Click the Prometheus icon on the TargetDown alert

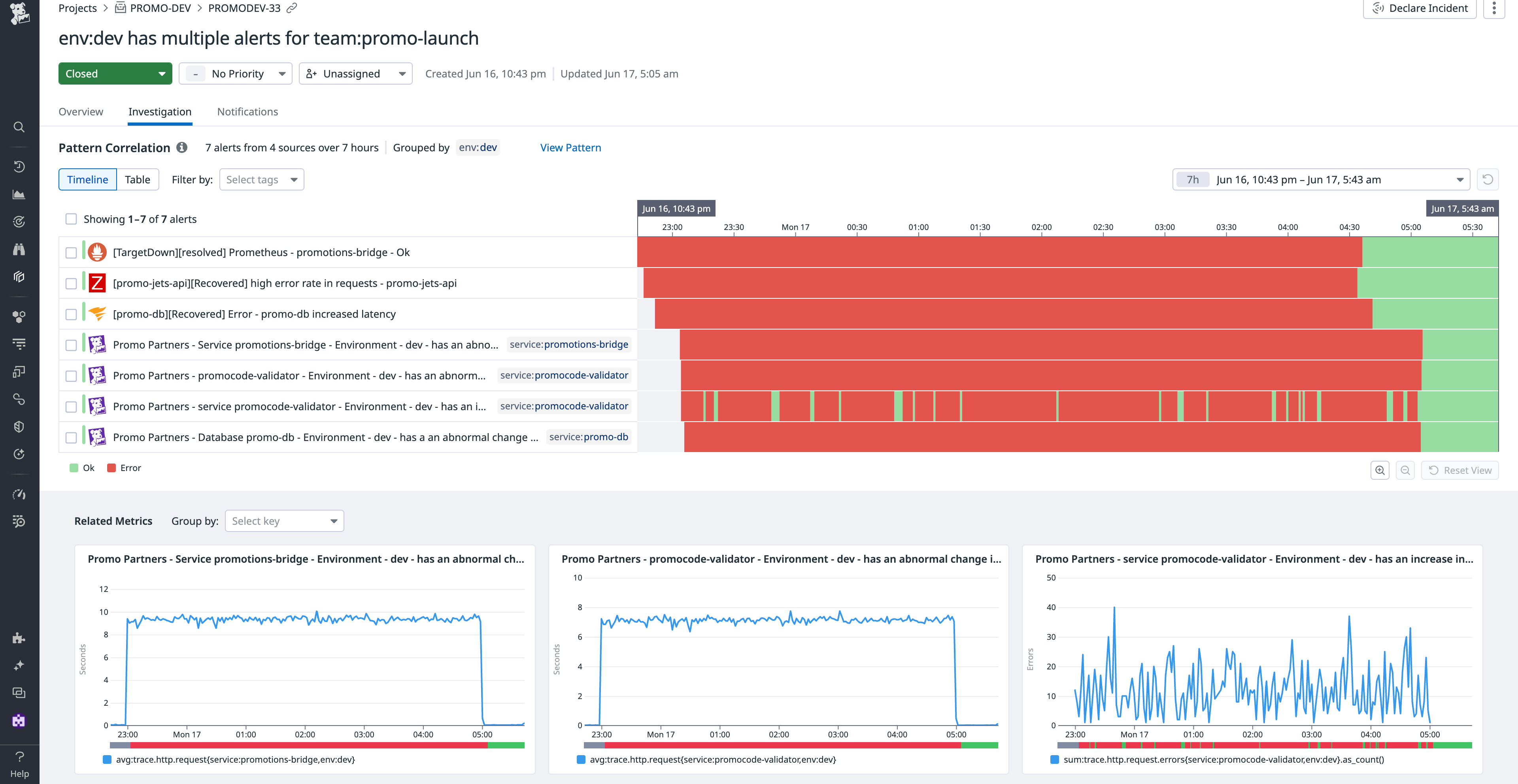pyautogui.click(x=97, y=252)
